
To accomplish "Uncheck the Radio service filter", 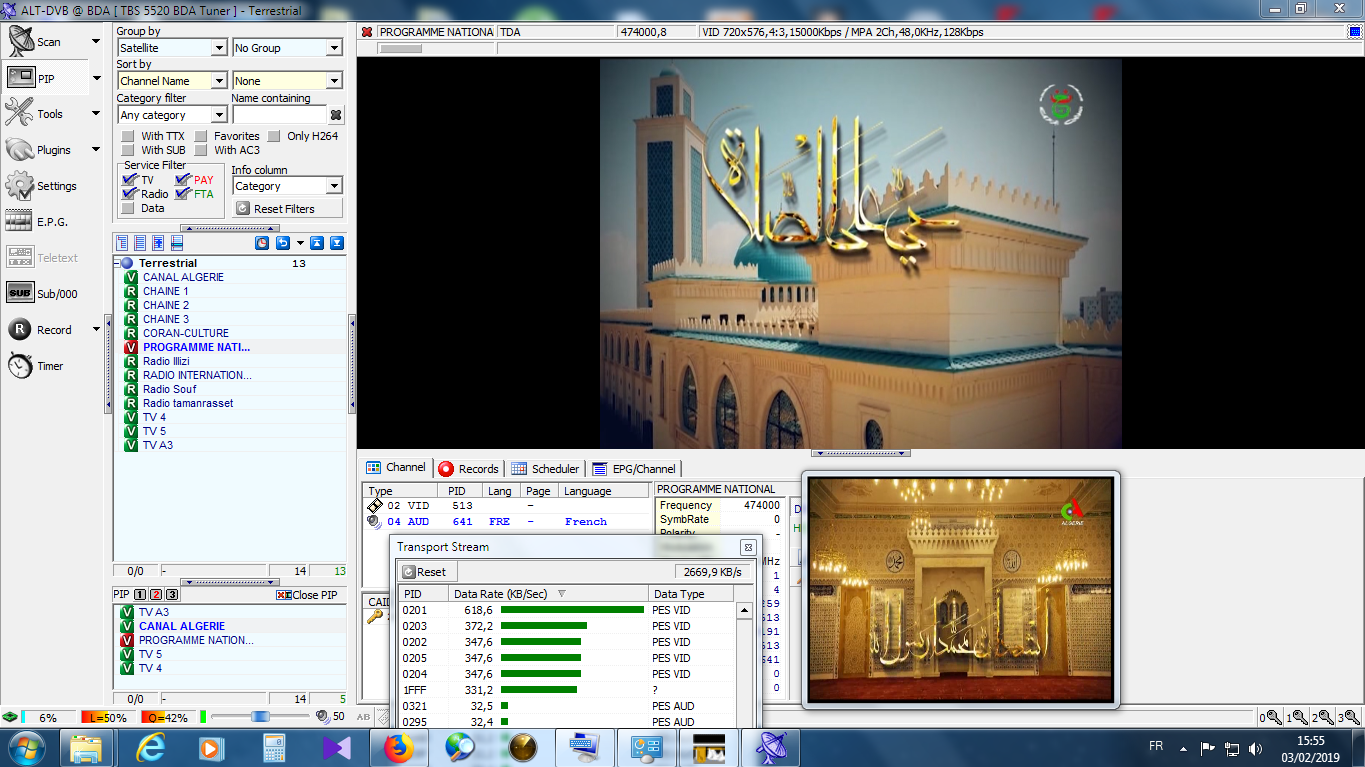I will click(128, 194).
